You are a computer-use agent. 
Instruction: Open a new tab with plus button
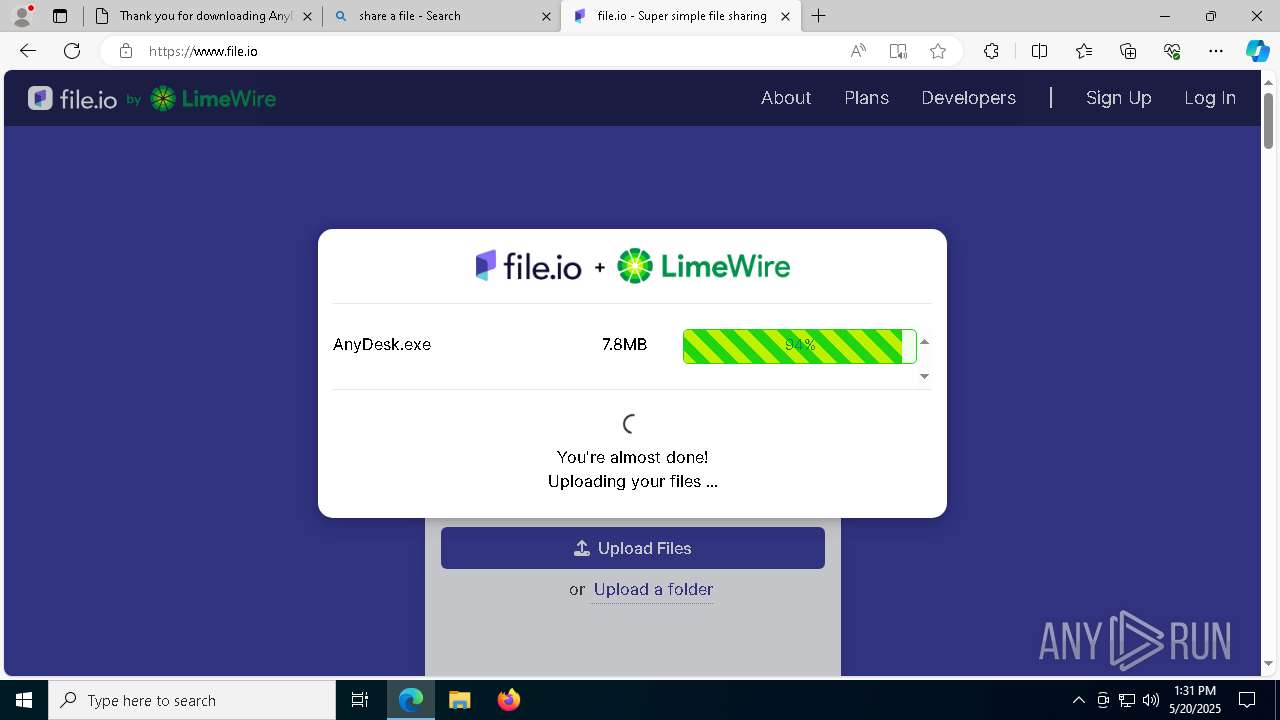[819, 16]
